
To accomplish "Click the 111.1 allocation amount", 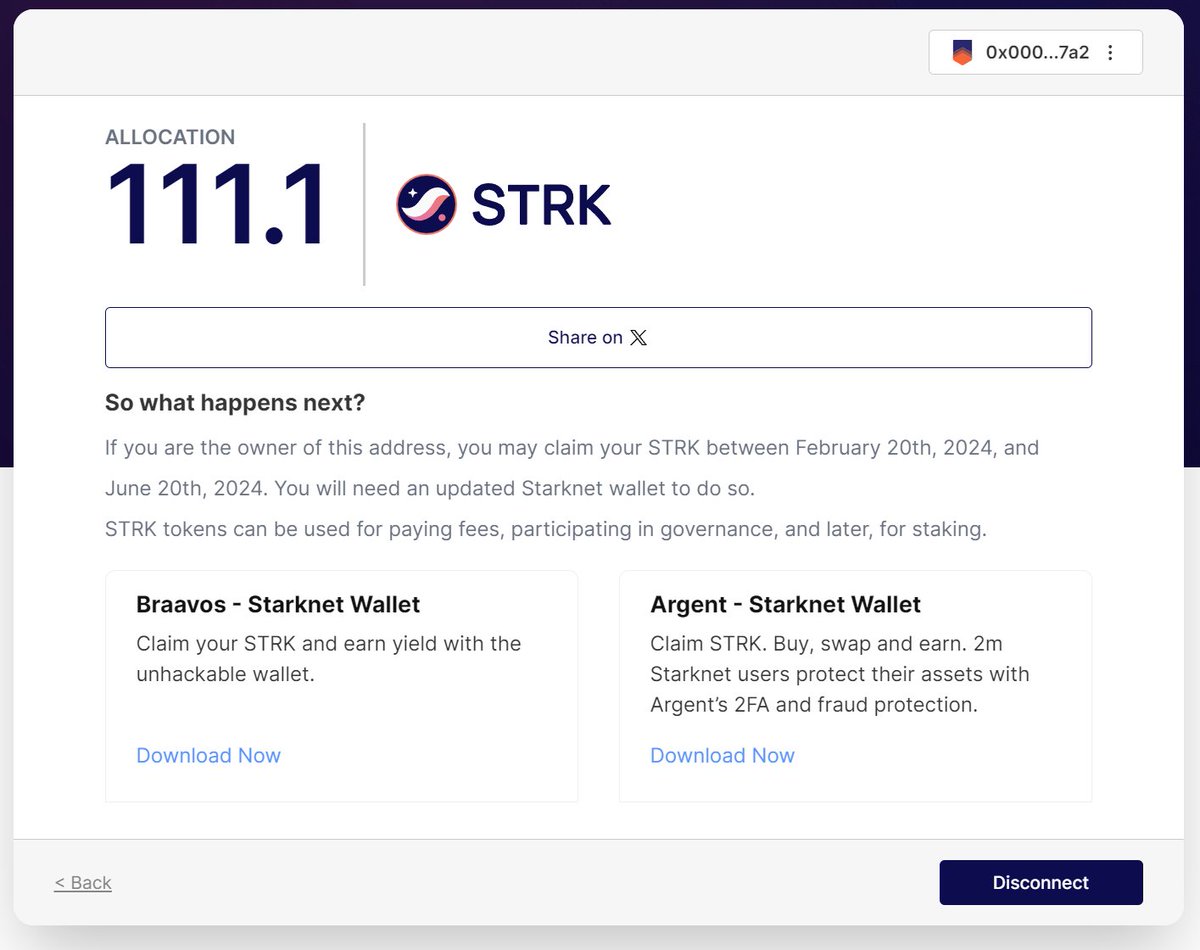I will tap(216, 205).
